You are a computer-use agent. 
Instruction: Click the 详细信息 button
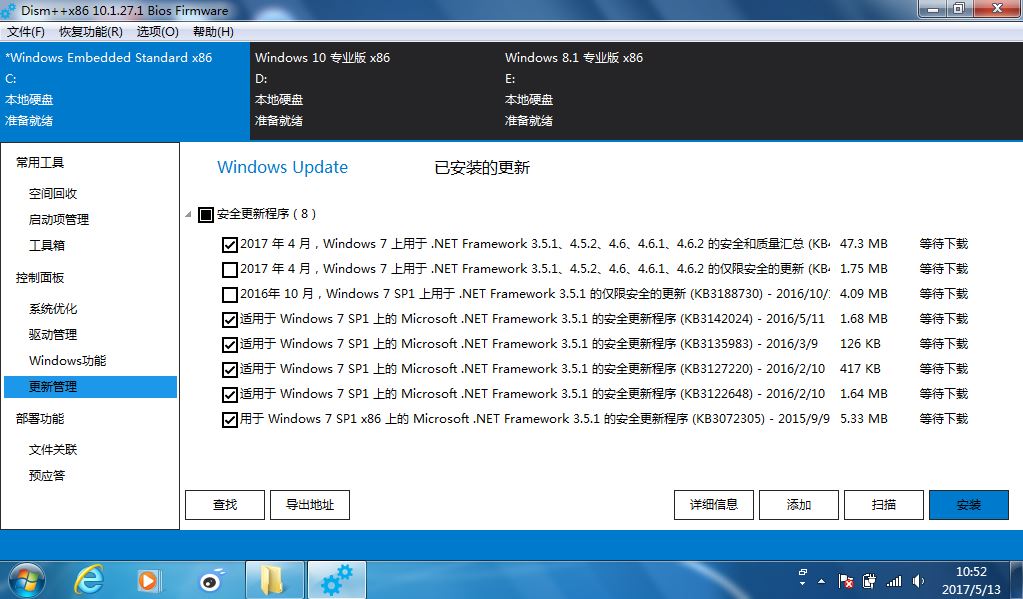pos(714,505)
